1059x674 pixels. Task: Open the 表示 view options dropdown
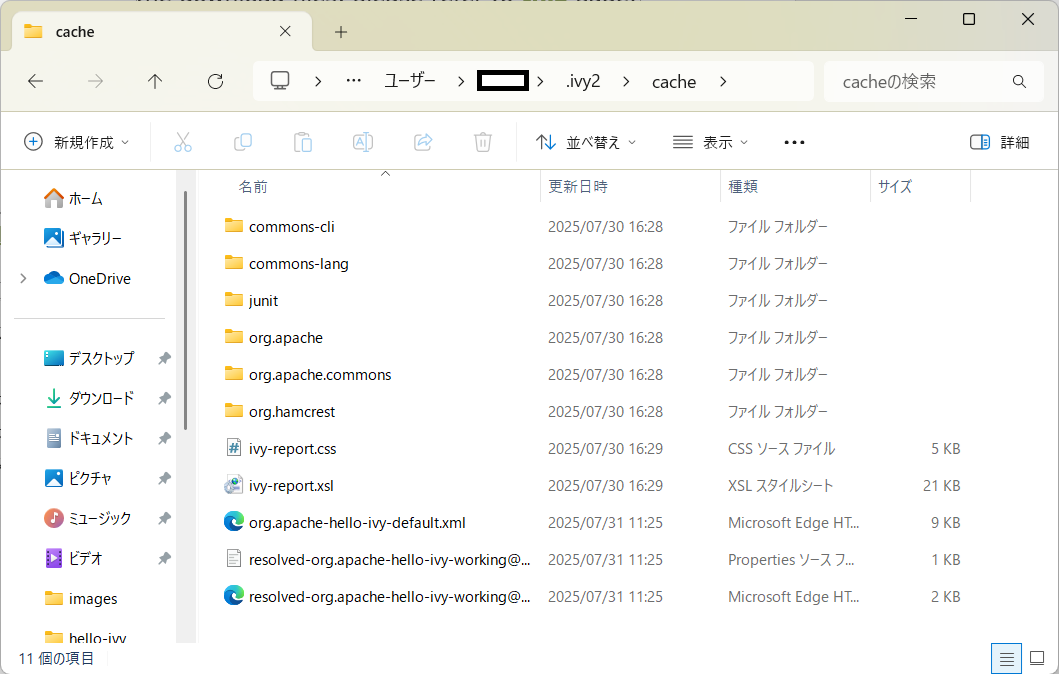710,142
